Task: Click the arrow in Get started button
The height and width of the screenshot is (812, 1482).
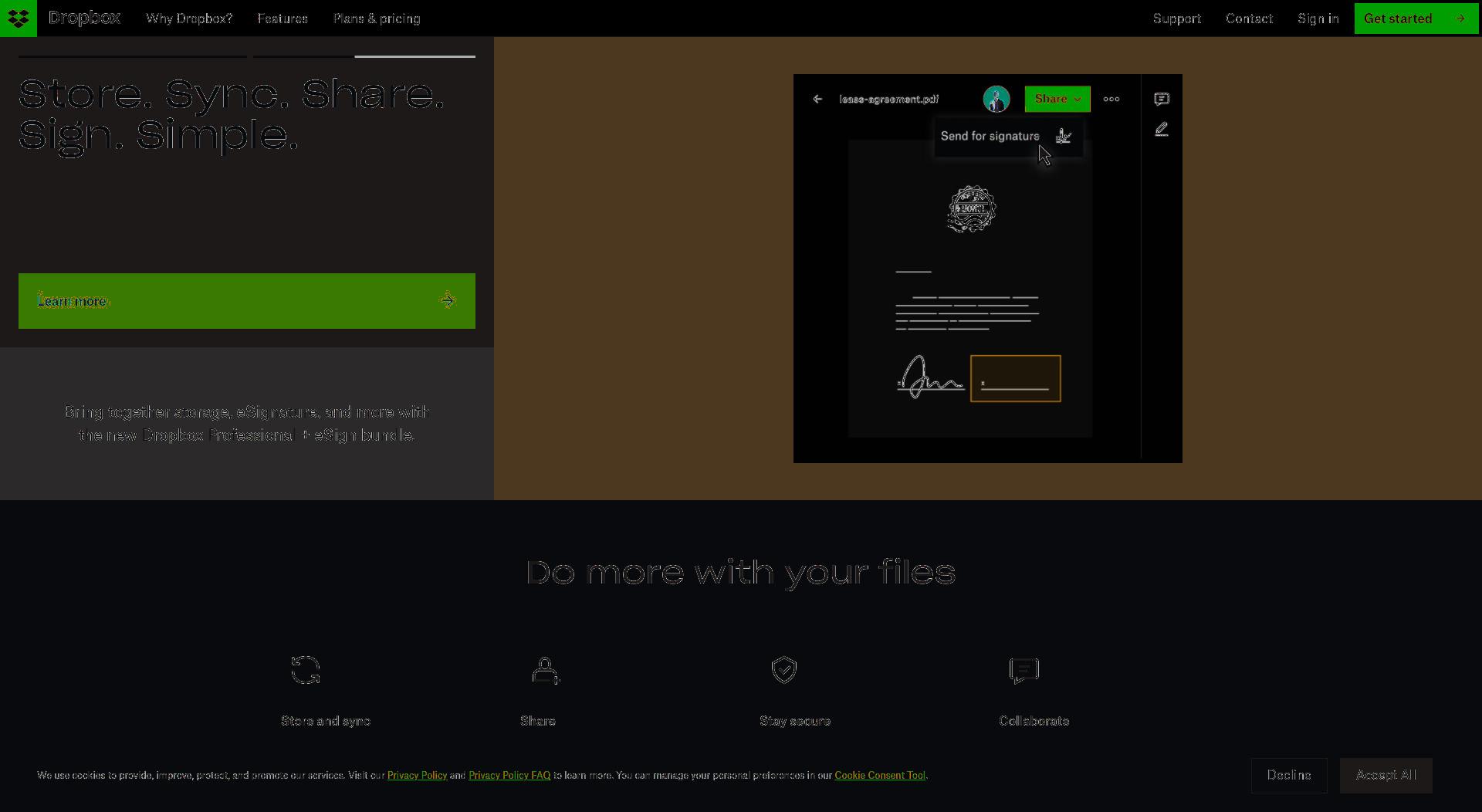Action: click(x=1460, y=19)
